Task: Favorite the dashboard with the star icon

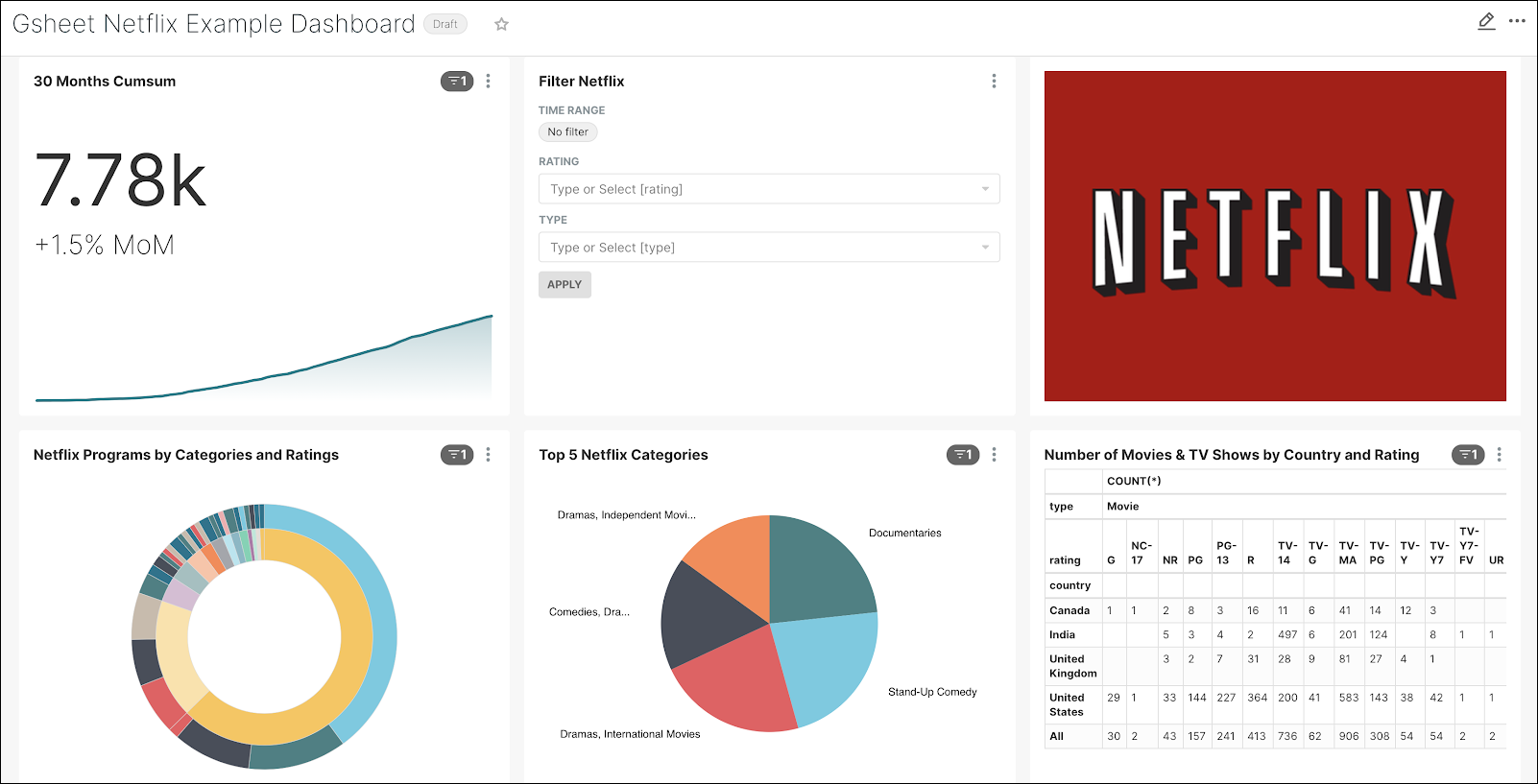Action: tap(501, 24)
